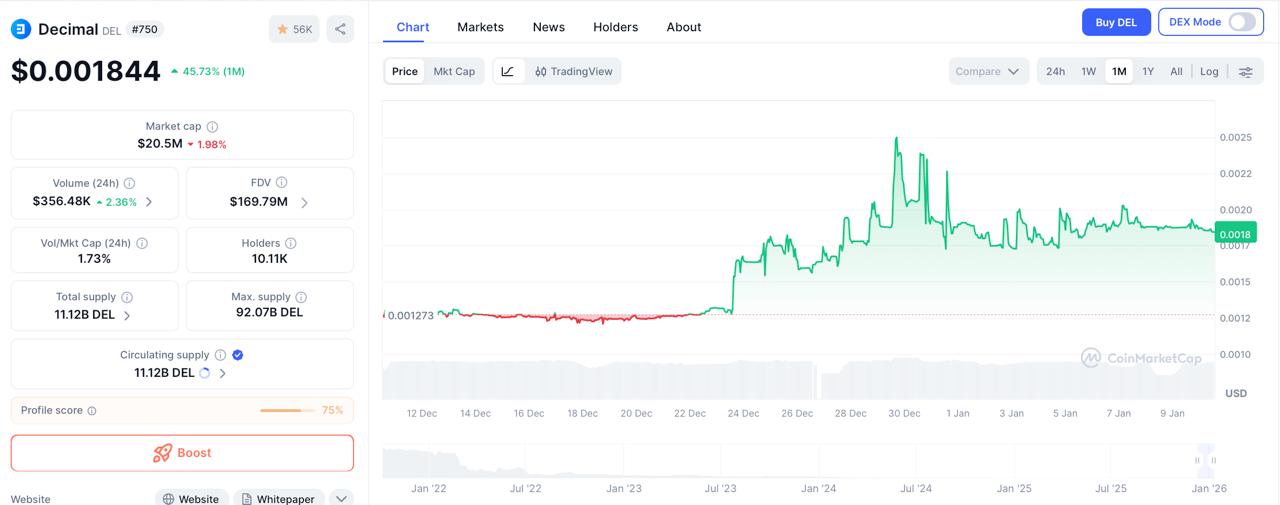The width and height of the screenshot is (1280, 505).
Task: Switch to the Markets tab
Action: [x=480, y=27]
